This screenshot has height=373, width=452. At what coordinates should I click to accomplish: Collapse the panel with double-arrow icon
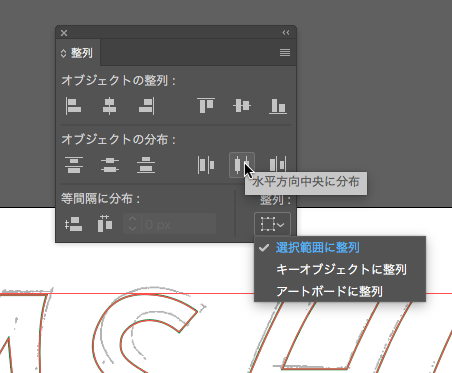pos(286,33)
